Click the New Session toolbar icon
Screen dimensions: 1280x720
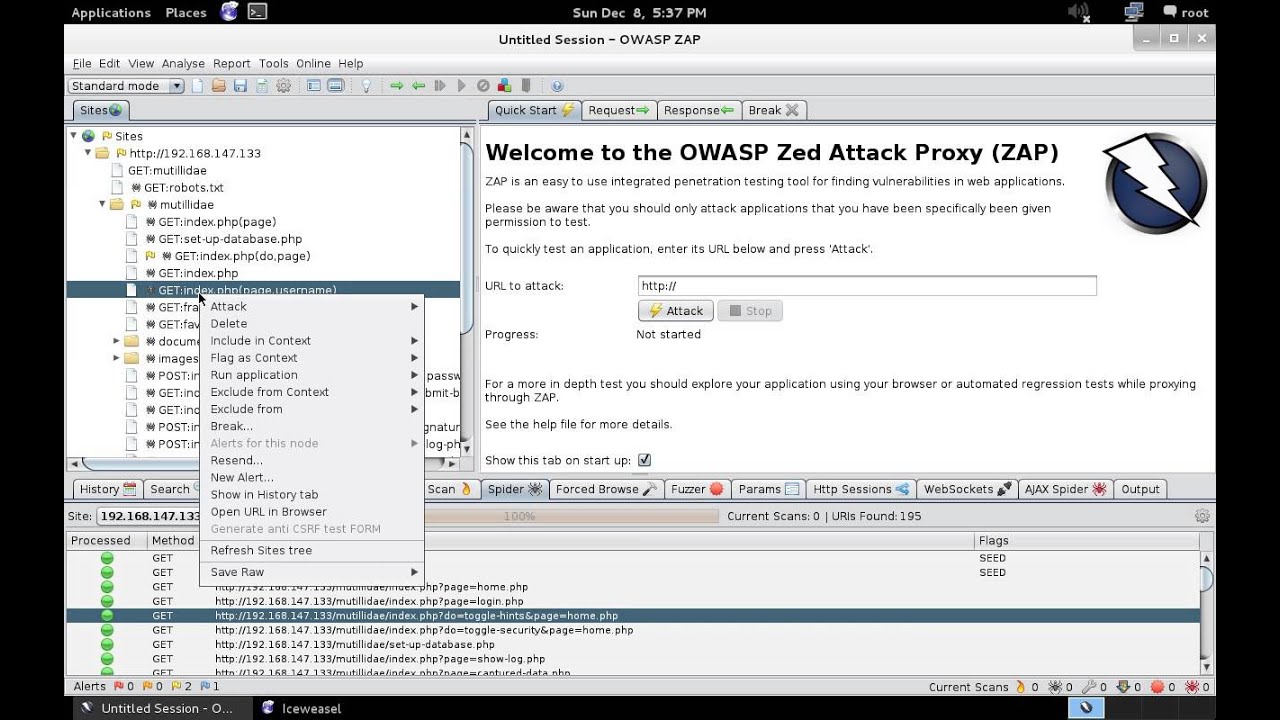point(198,86)
